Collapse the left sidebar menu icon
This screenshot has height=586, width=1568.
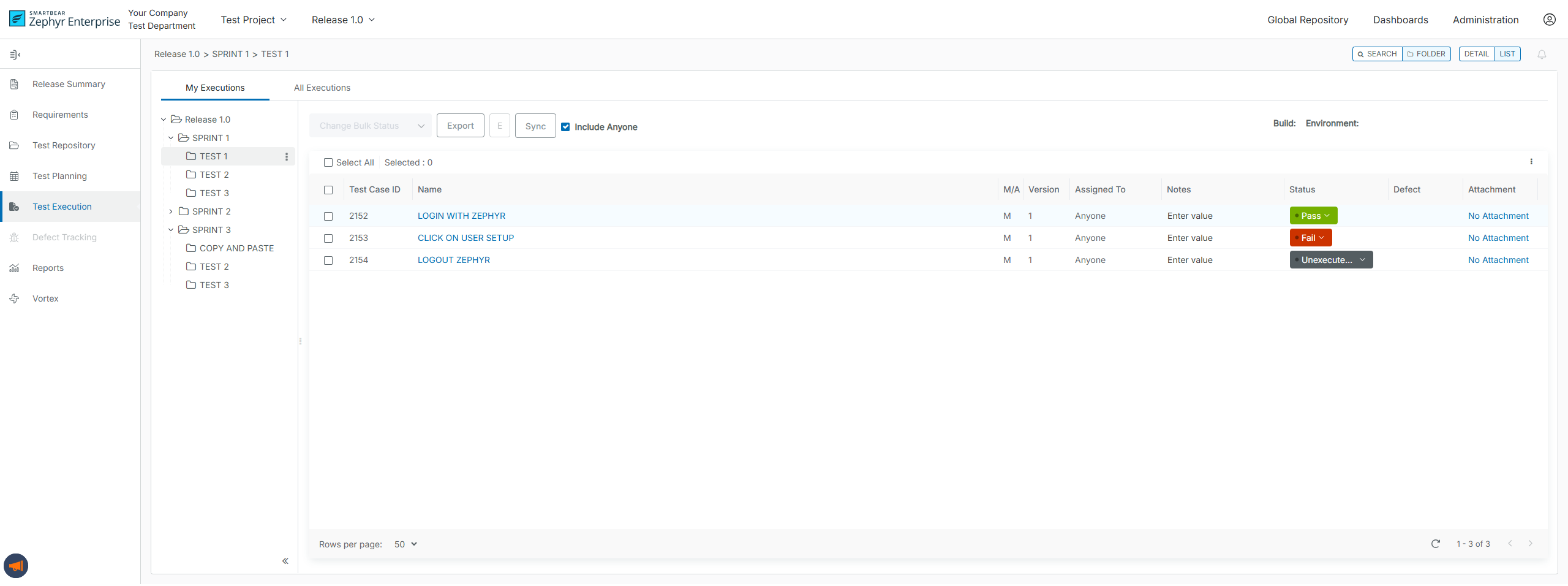point(15,55)
